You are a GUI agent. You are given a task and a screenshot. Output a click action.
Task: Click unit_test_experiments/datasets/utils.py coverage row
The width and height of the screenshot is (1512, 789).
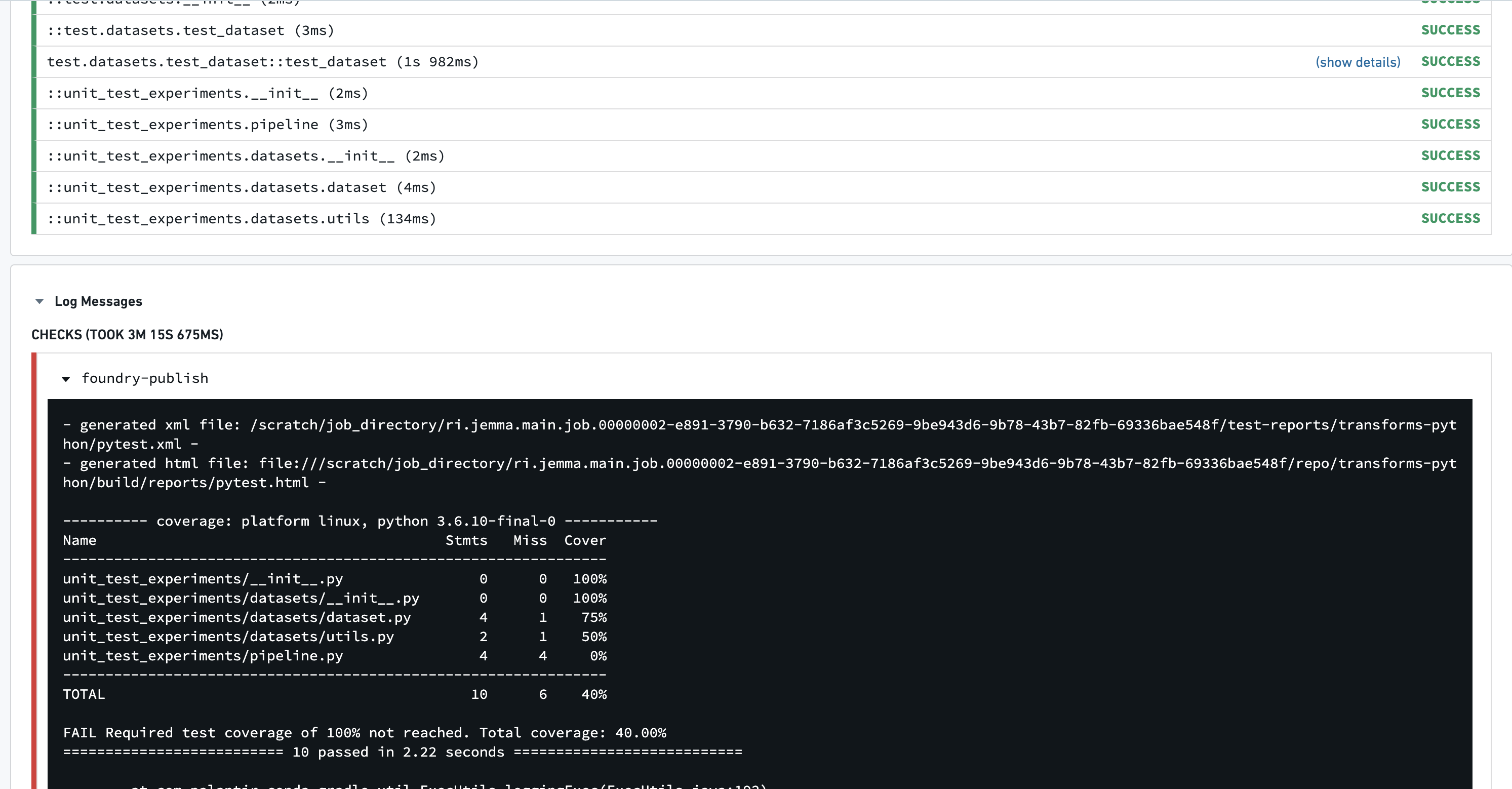click(x=335, y=637)
